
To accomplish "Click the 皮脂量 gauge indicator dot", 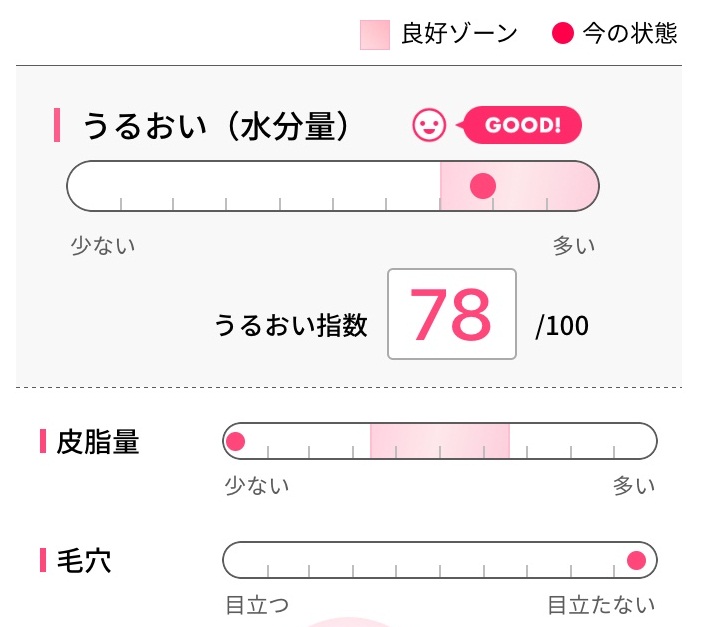I will pyautogui.click(x=236, y=441).
